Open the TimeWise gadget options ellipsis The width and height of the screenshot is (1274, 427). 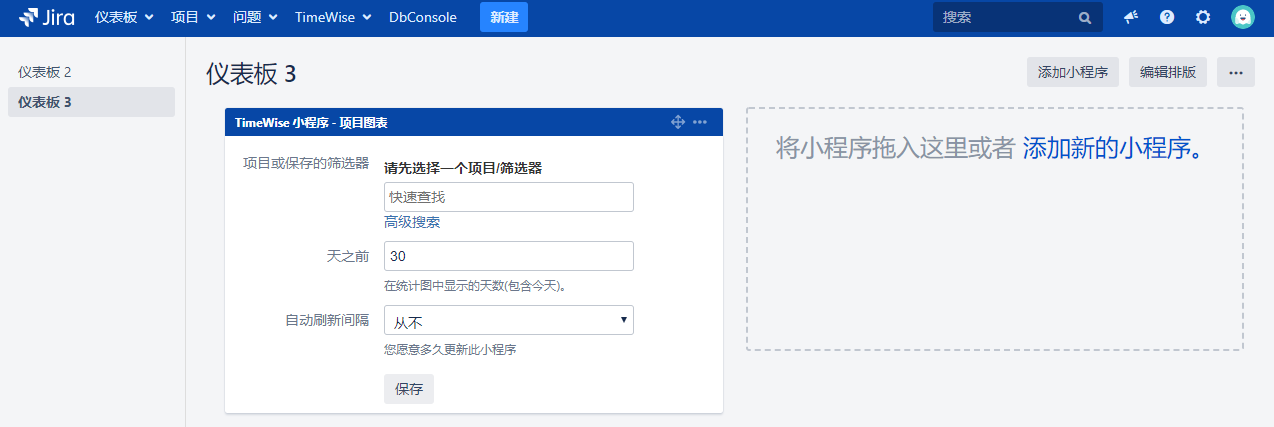tap(700, 122)
